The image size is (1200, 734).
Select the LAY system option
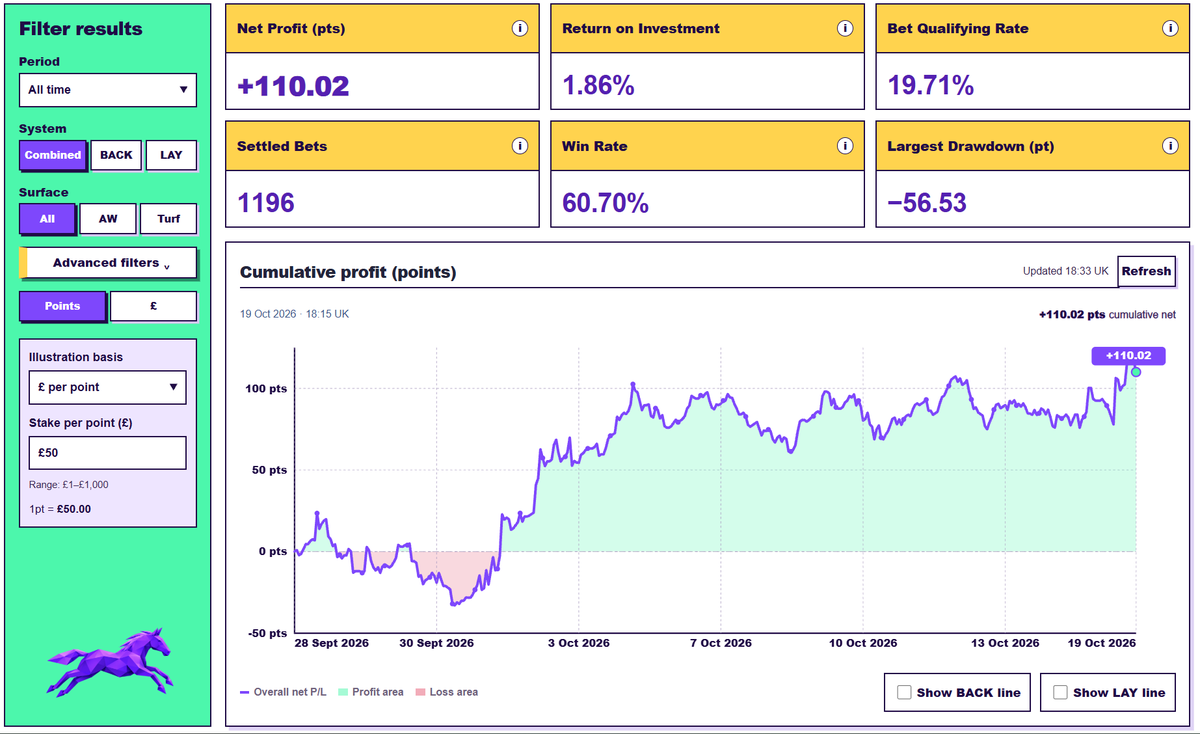coord(171,155)
